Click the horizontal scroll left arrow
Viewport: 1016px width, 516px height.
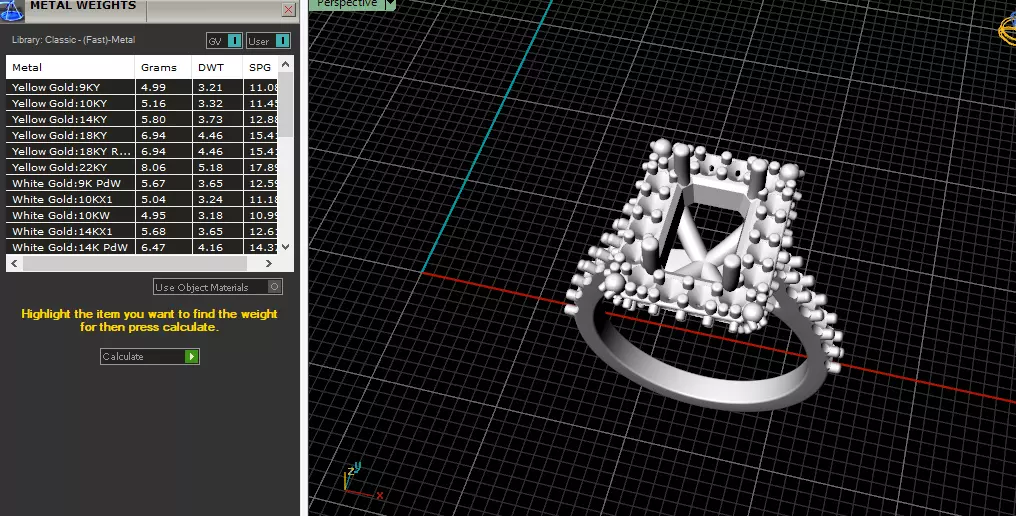pos(14,263)
